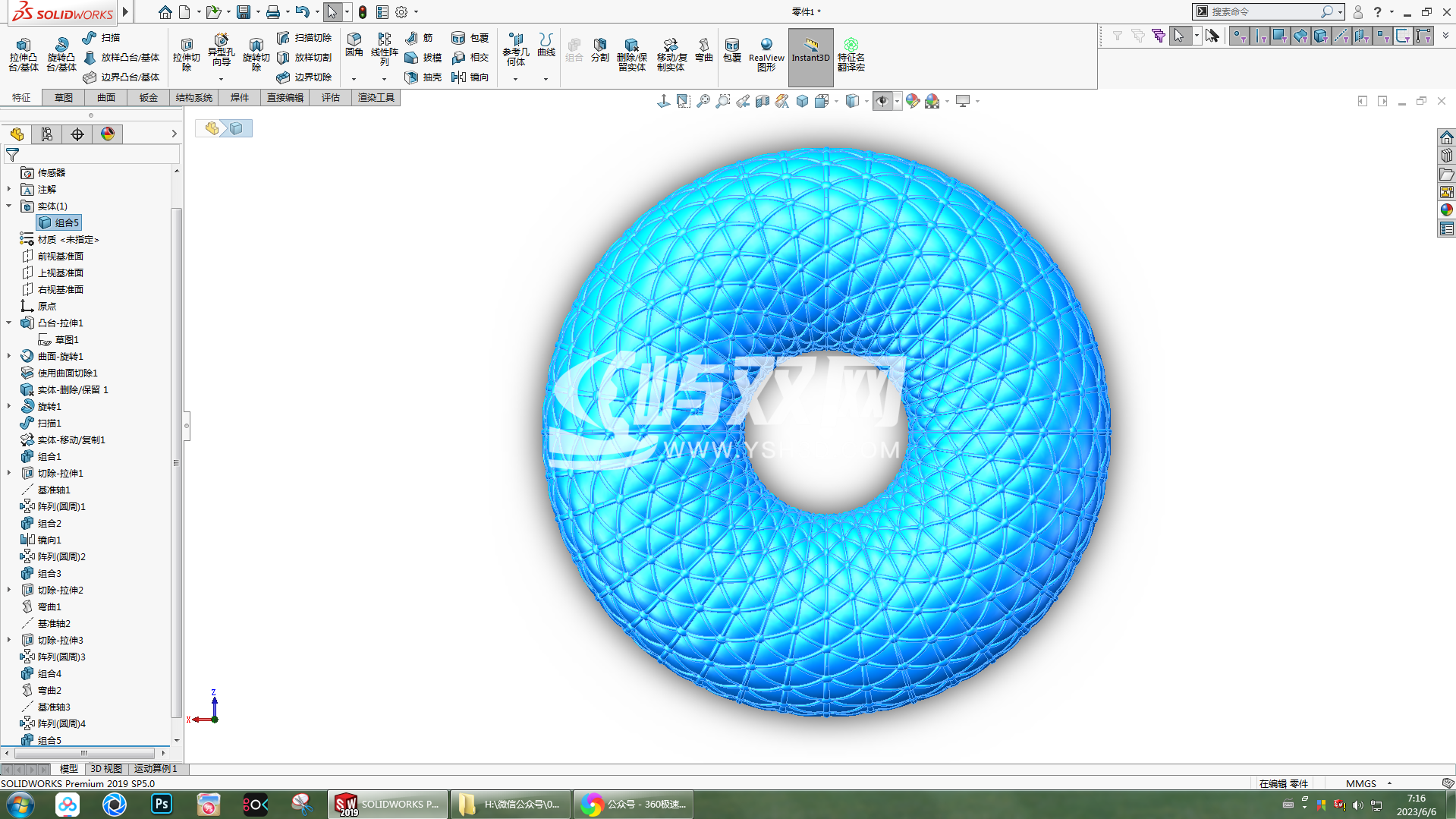Image resolution: width=1456 pixels, height=819 pixels.
Task: Switch to the 评估 evaluate tab
Action: click(x=331, y=97)
